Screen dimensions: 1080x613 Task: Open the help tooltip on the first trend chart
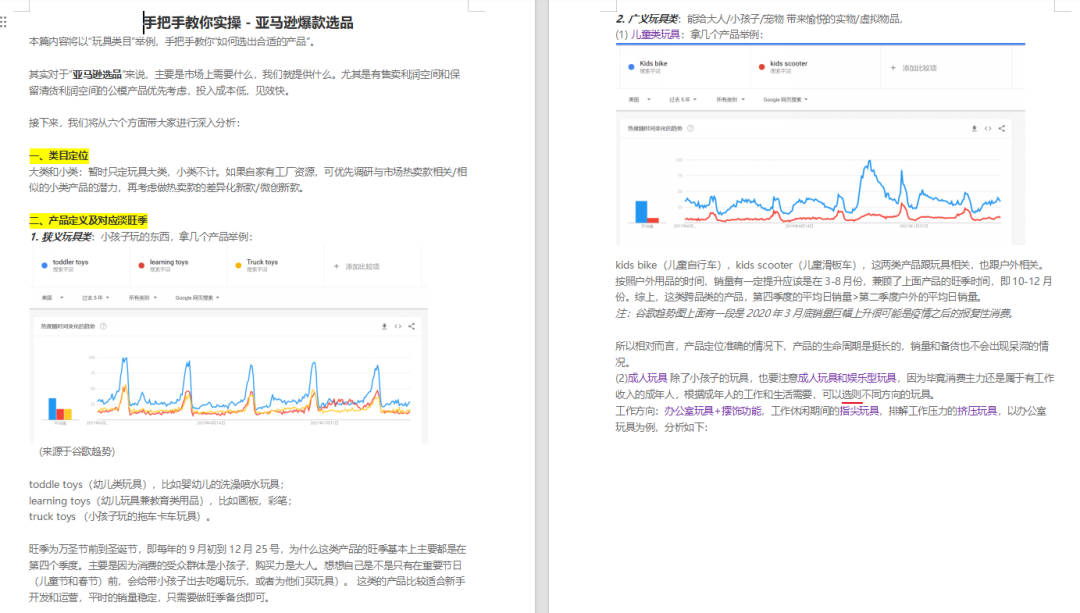pos(103,325)
